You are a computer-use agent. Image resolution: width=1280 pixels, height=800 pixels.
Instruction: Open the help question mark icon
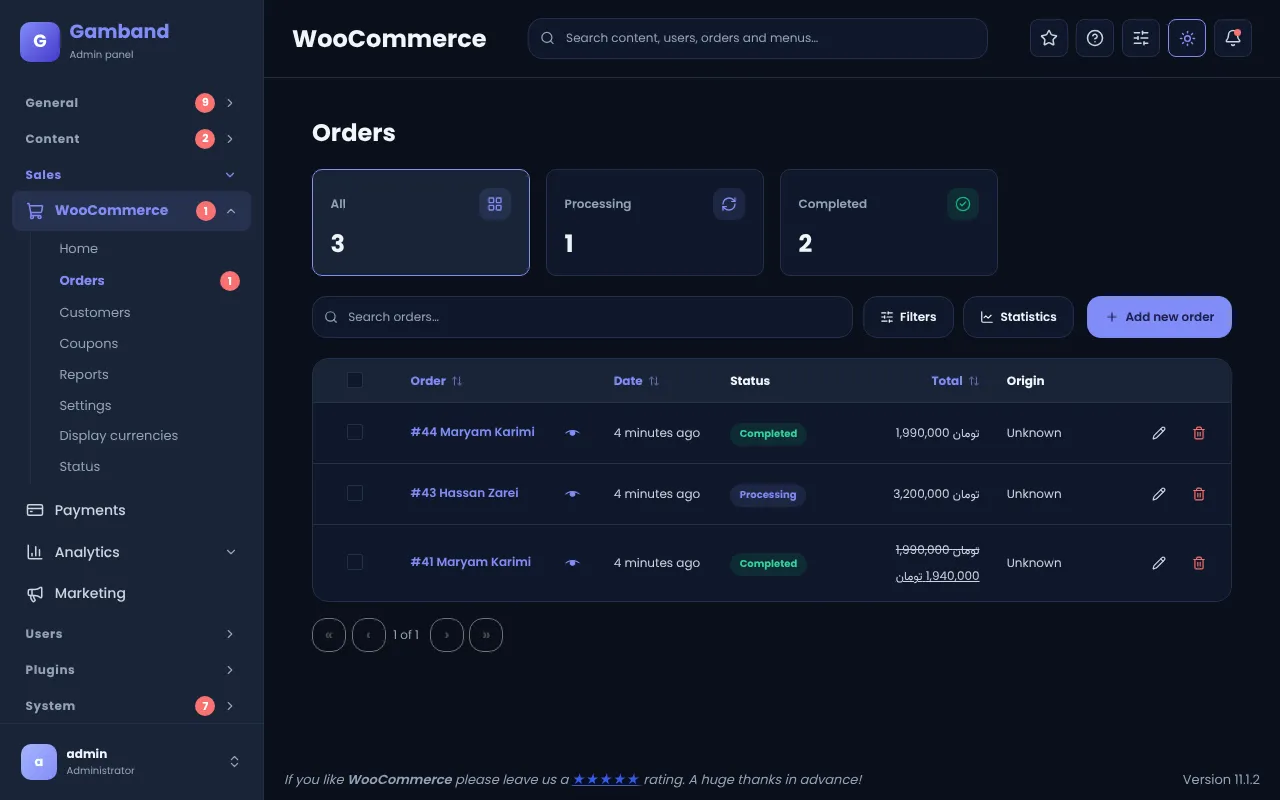pyautogui.click(x=1095, y=38)
